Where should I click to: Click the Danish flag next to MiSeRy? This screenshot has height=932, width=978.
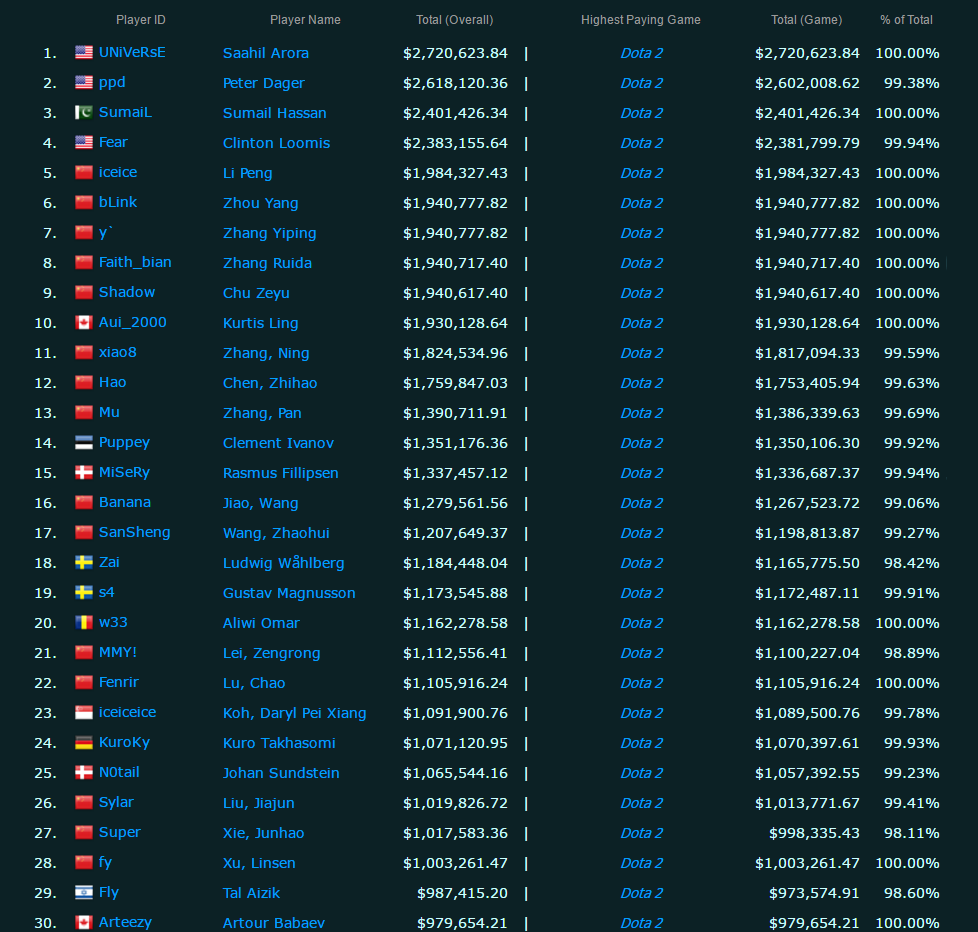click(x=84, y=473)
